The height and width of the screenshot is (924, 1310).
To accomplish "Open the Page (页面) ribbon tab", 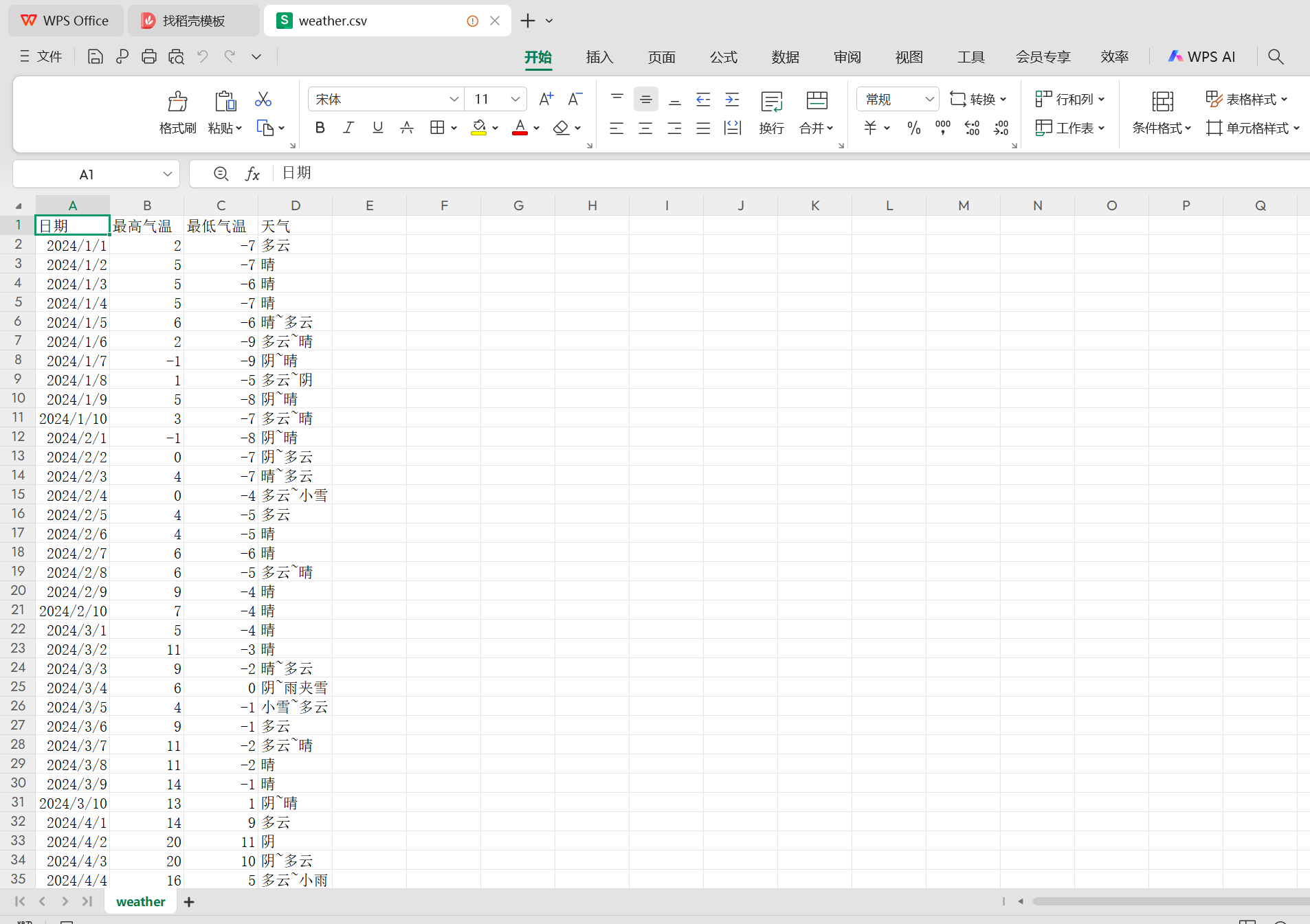I will (x=661, y=57).
